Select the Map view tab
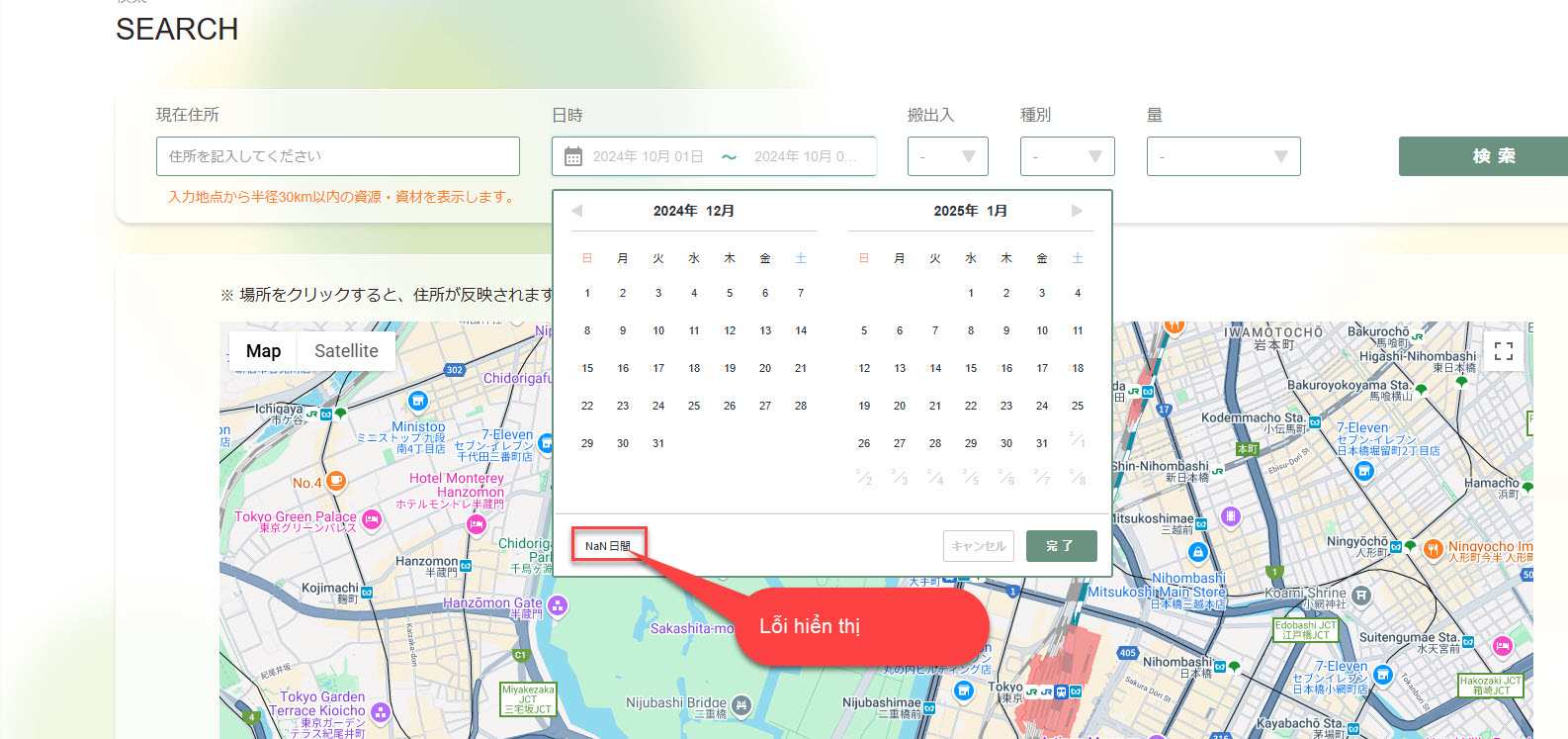The height and width of the screenshot is (739, 1568). tap(263, 351)
